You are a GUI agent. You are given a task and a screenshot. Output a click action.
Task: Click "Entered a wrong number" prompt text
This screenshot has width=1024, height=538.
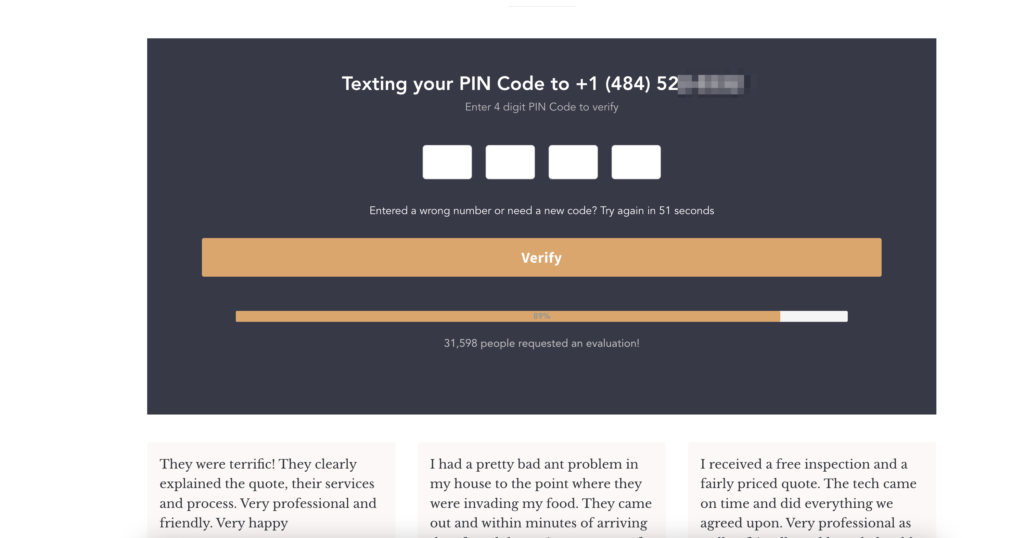(430, 211)
